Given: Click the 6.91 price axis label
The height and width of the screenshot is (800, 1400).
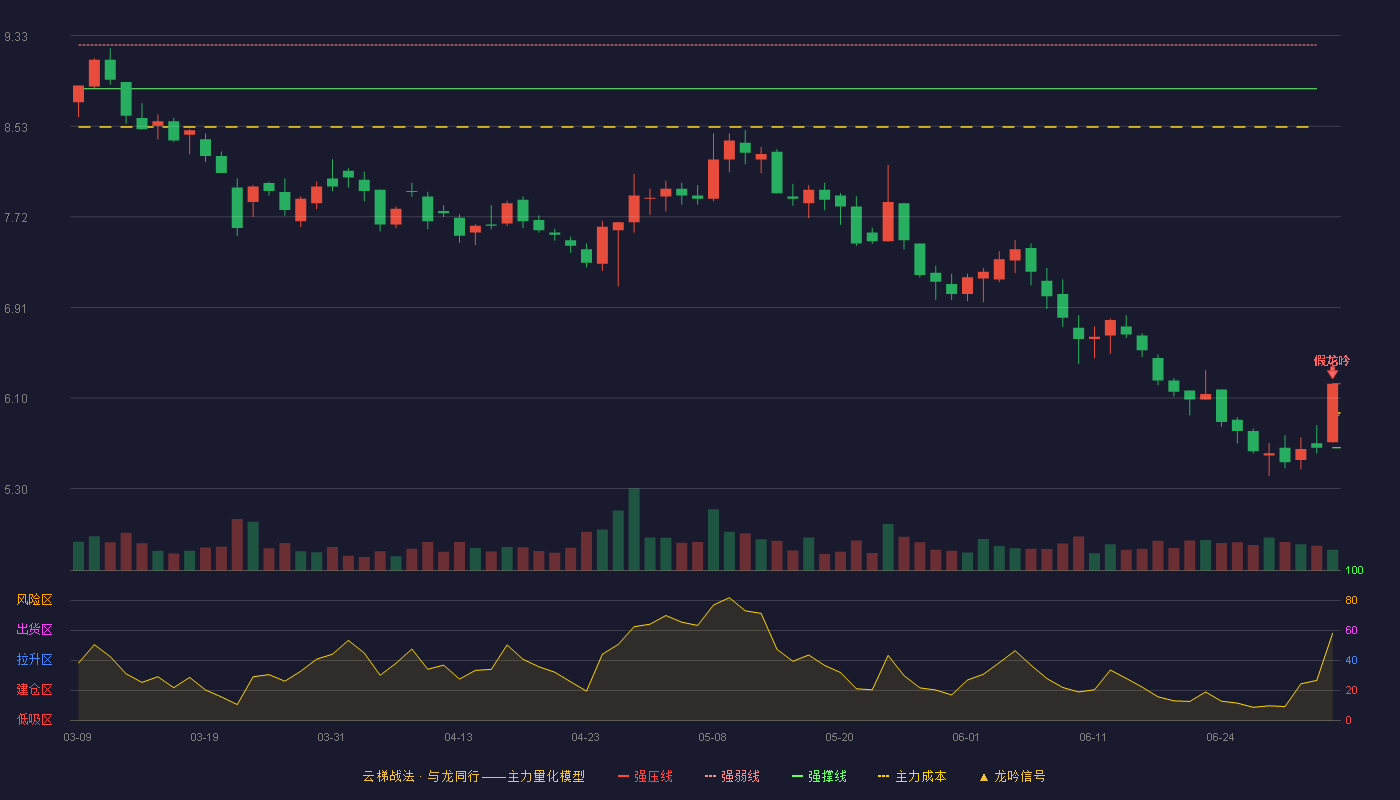Looking at the screenshot, I should point(16,309).
